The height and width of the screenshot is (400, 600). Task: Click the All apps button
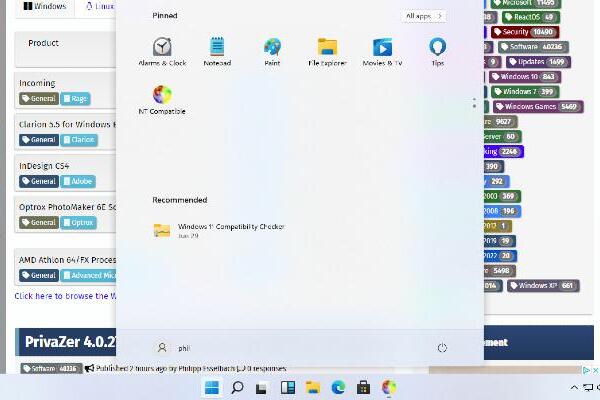click(424, 16)
